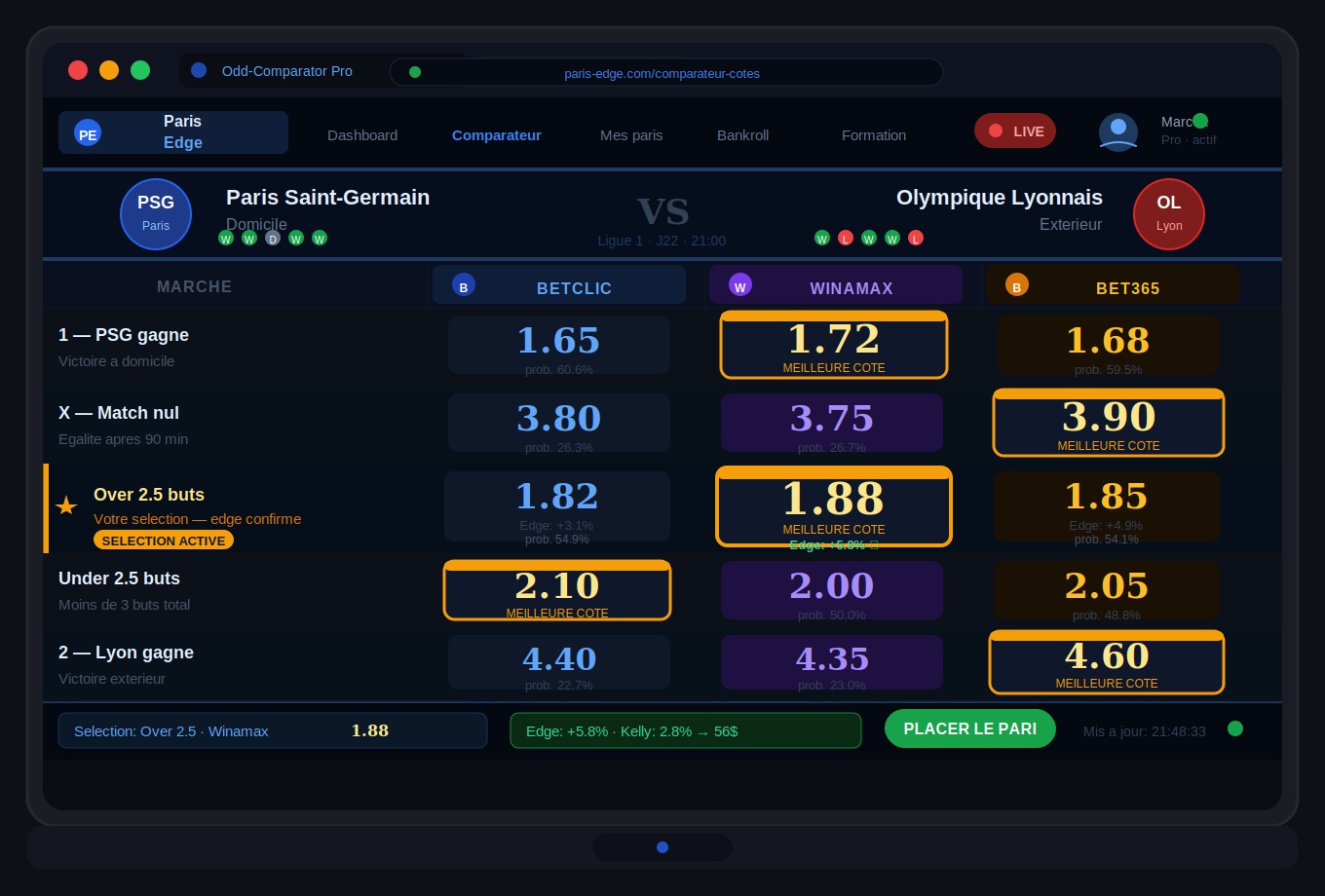
Task: Click the '1 — PSG gagne' market row label
Action: point(124,335)
